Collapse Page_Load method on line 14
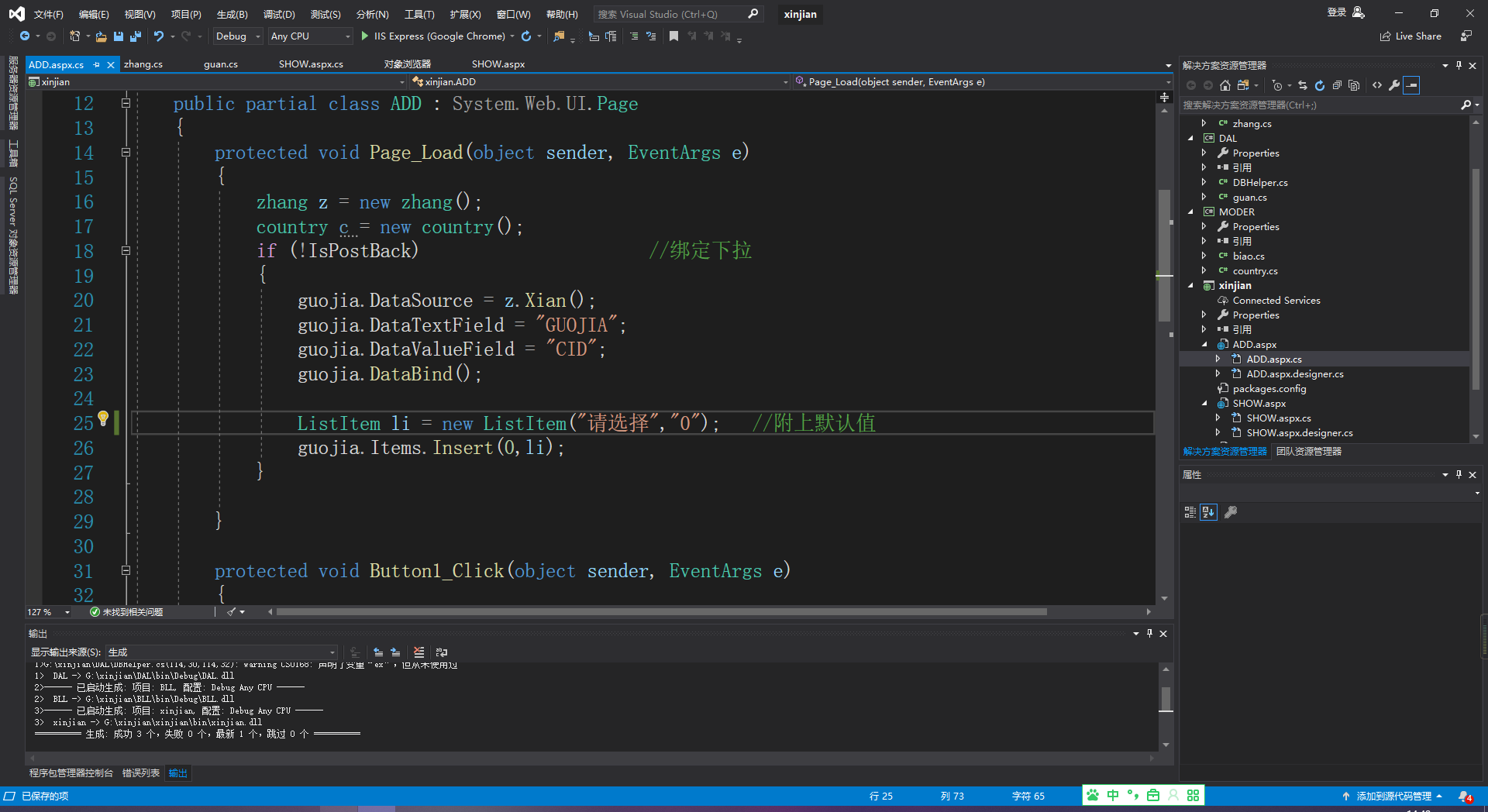Image resolution: width=1488 pixels, height=812 pixels. [126, 153]
